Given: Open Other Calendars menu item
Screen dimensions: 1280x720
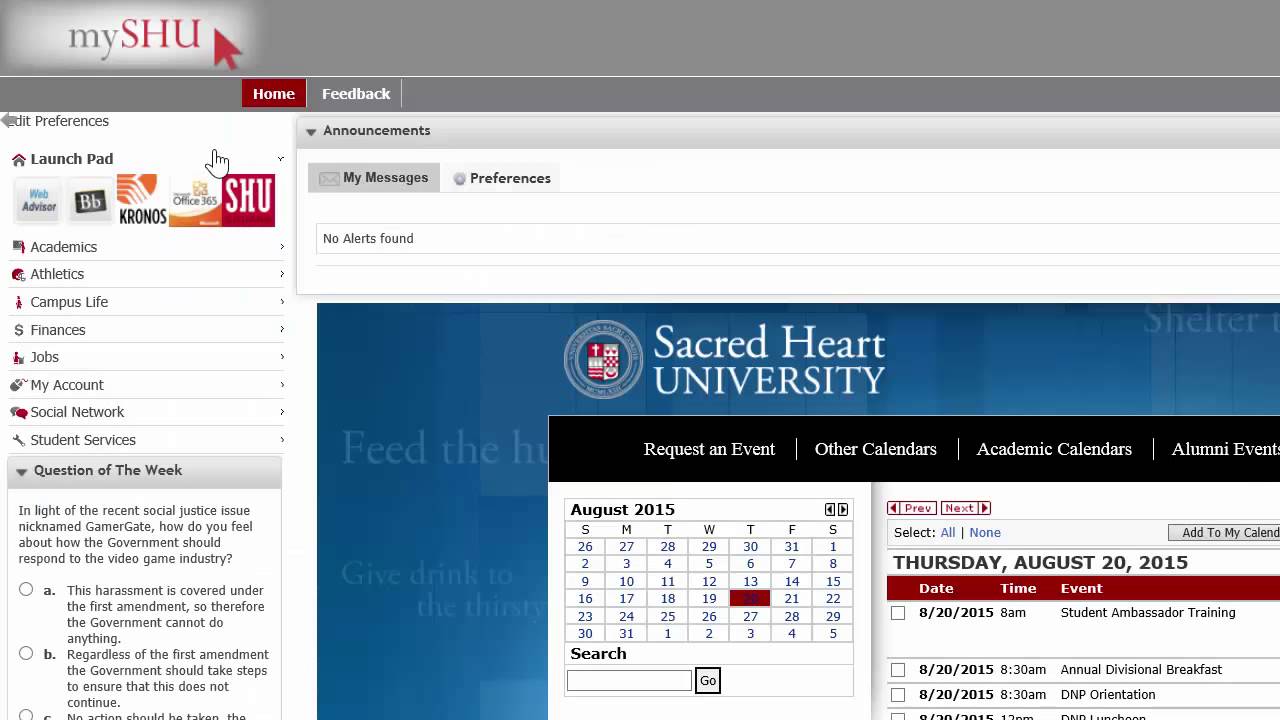Looking at the screenshot, I should tap(876, 449).
